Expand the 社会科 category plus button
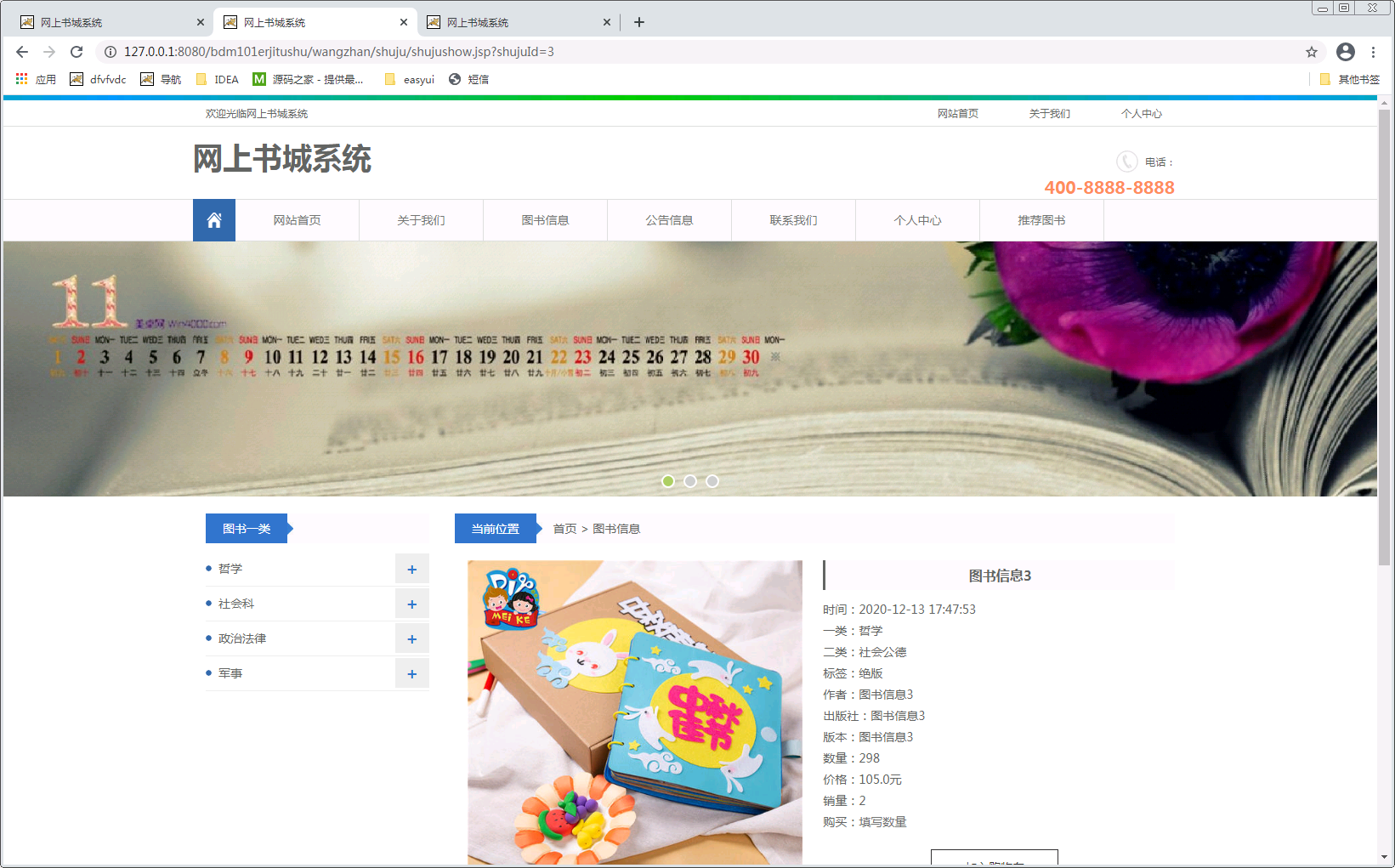 pos(412,604)
